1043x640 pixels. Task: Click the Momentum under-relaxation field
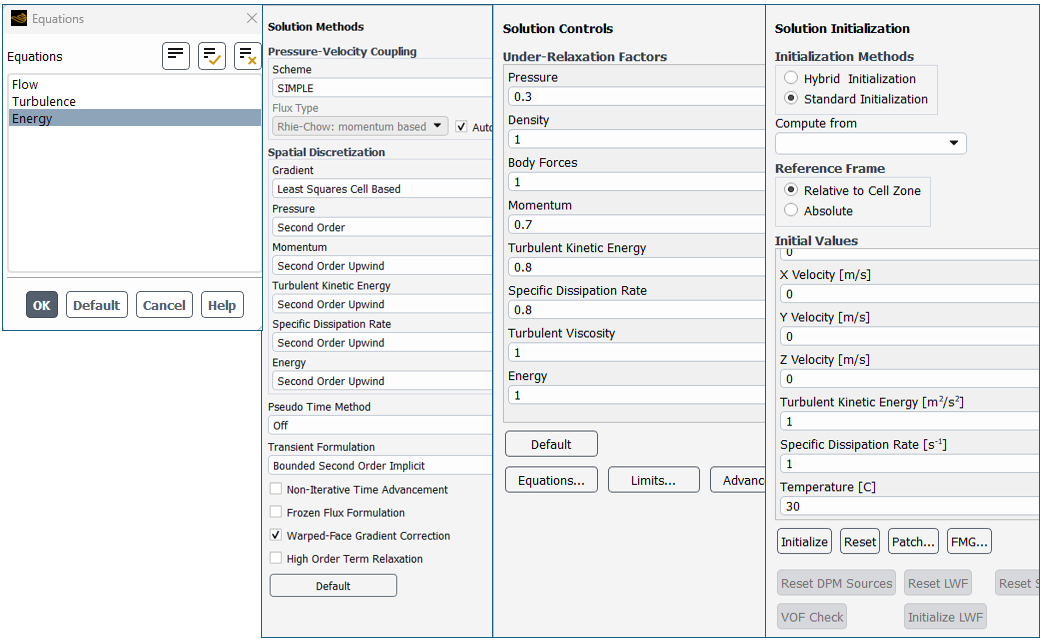point(637,224)
